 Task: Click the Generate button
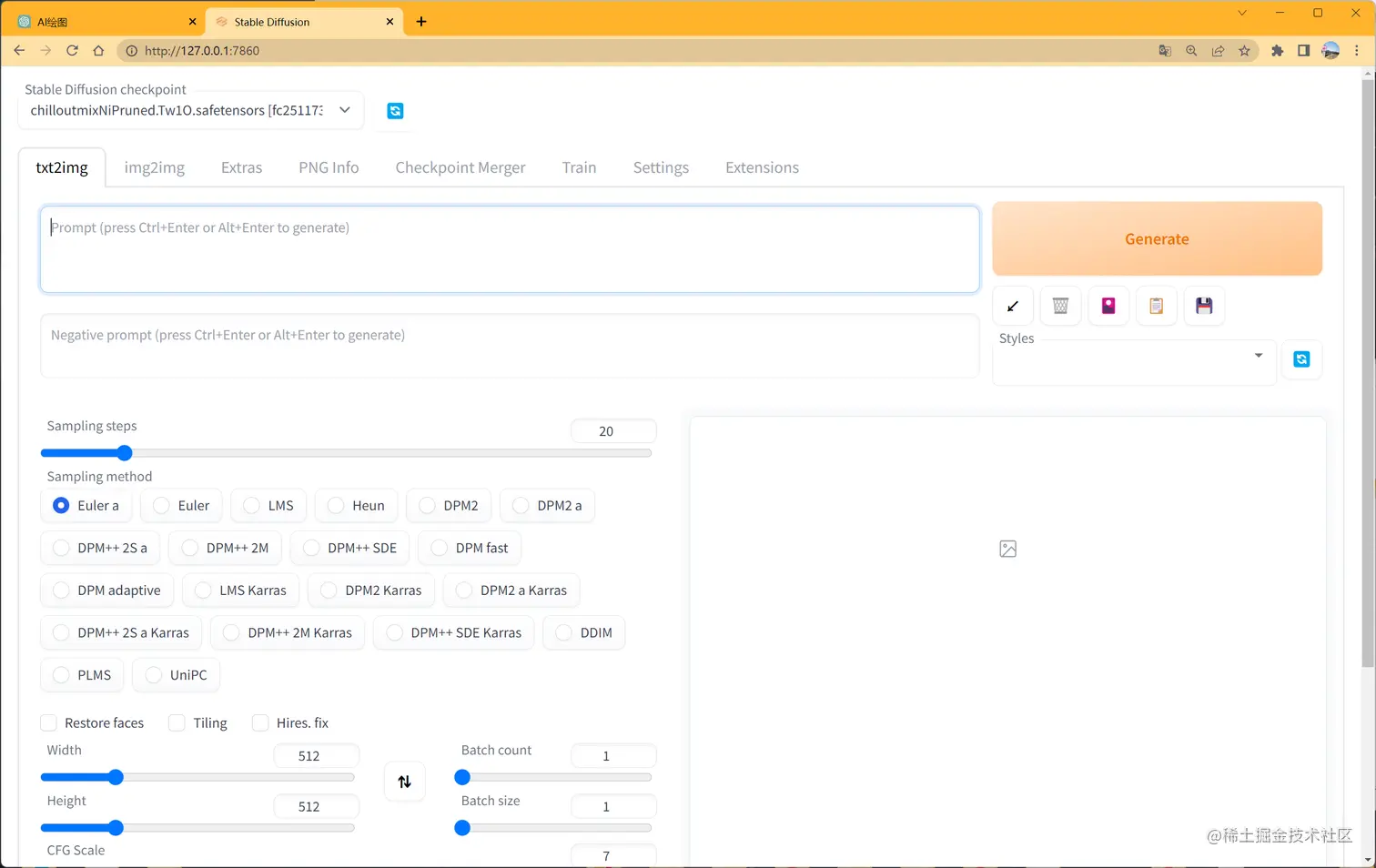coord(1157,239)
